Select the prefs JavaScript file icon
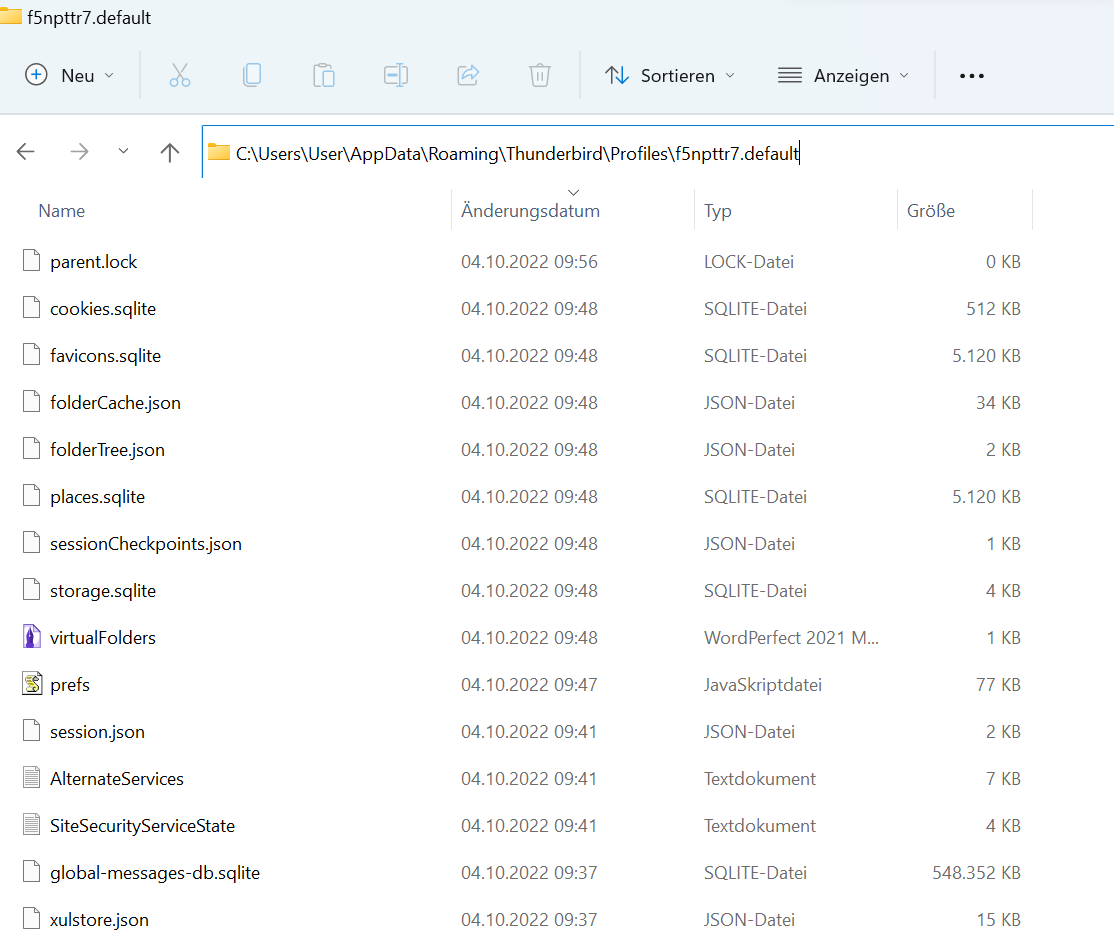This screenshot has width=1114, height=950. coord(34,685)
